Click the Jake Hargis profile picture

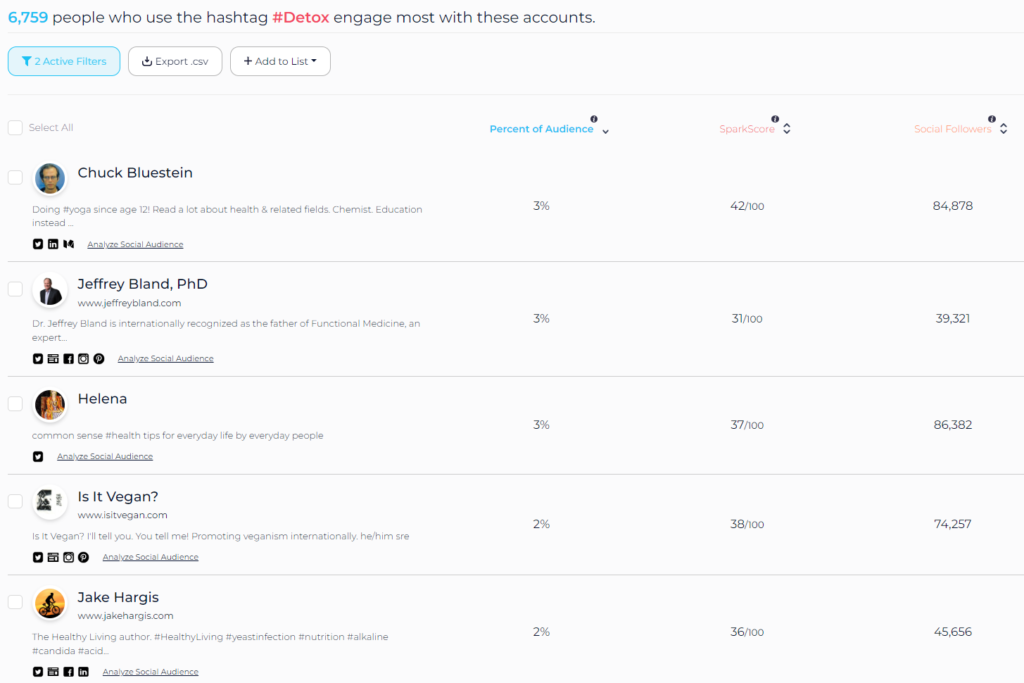click(x=50, y=603)
